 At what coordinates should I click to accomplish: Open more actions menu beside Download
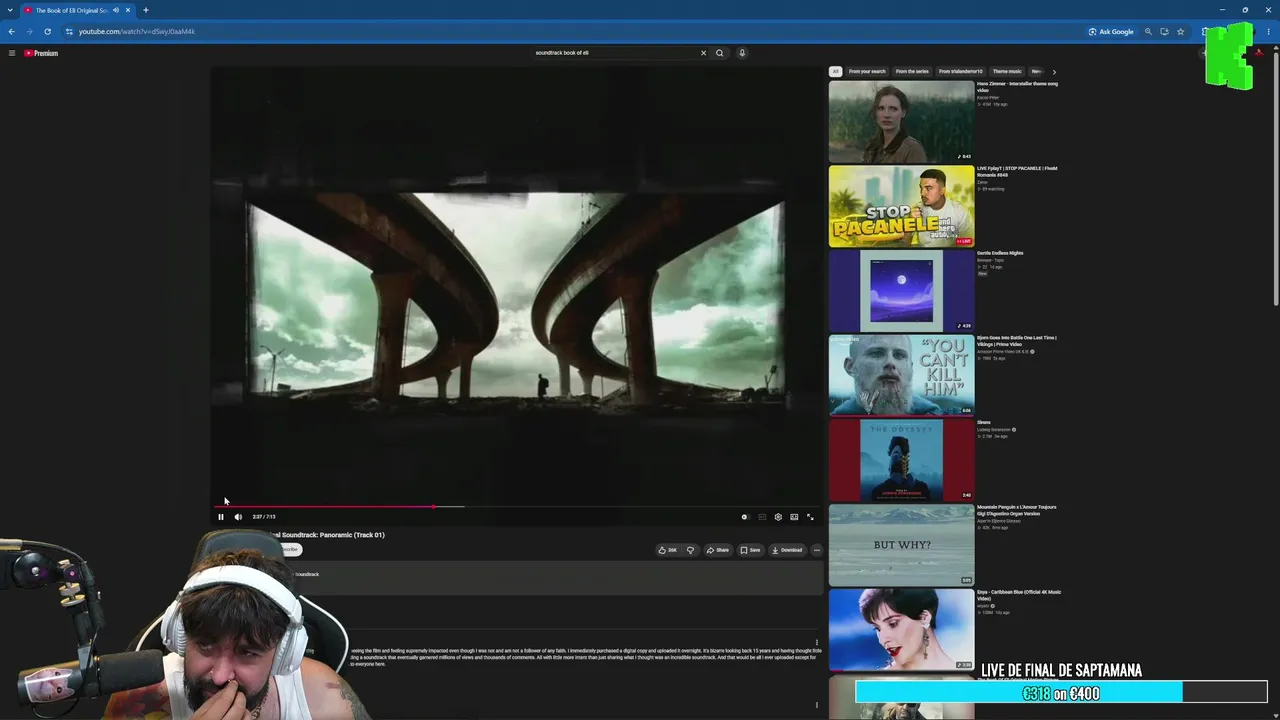tap(816, 550)
